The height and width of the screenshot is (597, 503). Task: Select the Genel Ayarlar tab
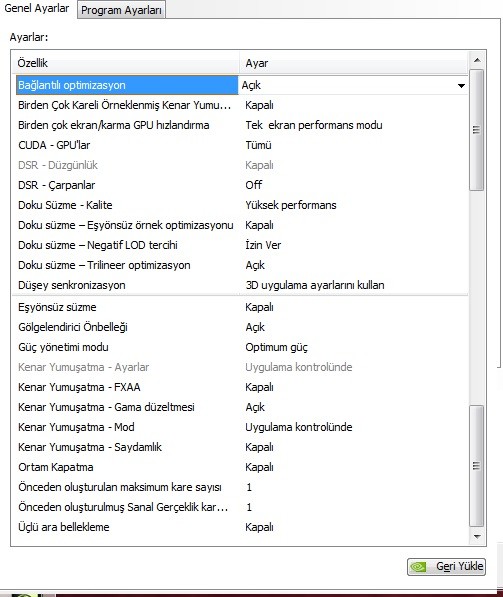[x=37, y=8]
